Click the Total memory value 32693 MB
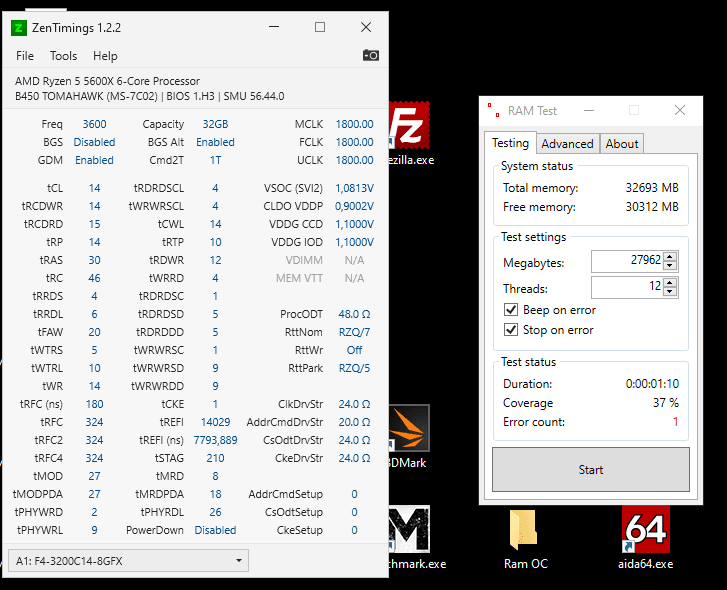 click(x=652, y=188)
